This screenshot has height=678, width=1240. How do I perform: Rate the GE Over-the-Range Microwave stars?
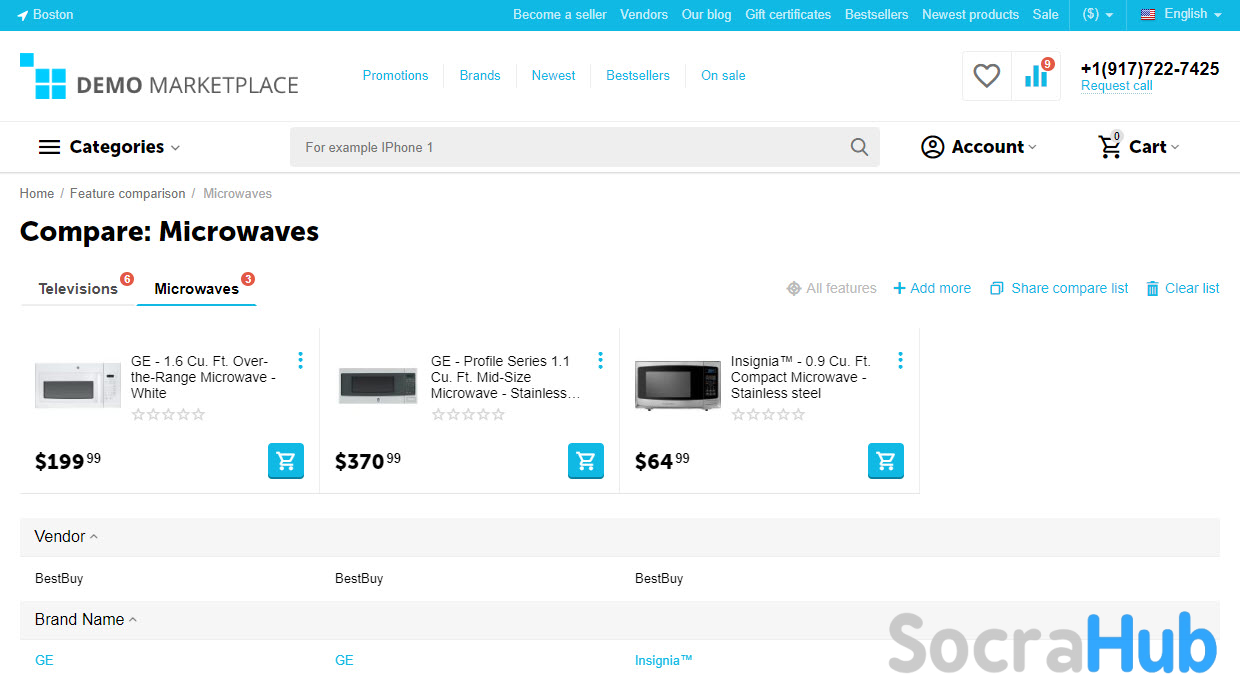click(168, 414)
